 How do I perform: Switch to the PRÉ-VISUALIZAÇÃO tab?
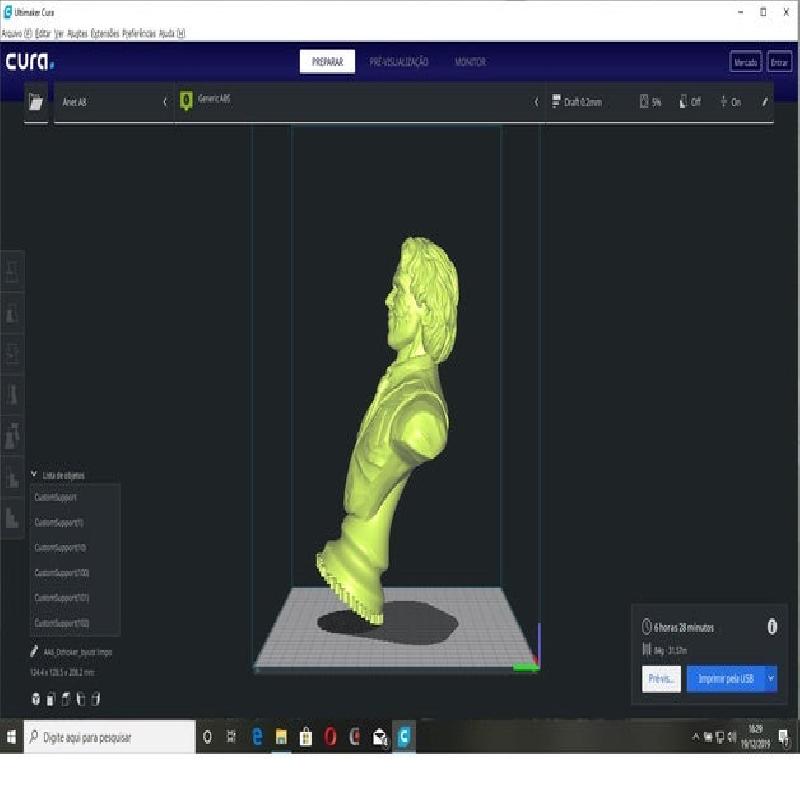point(399,62)
